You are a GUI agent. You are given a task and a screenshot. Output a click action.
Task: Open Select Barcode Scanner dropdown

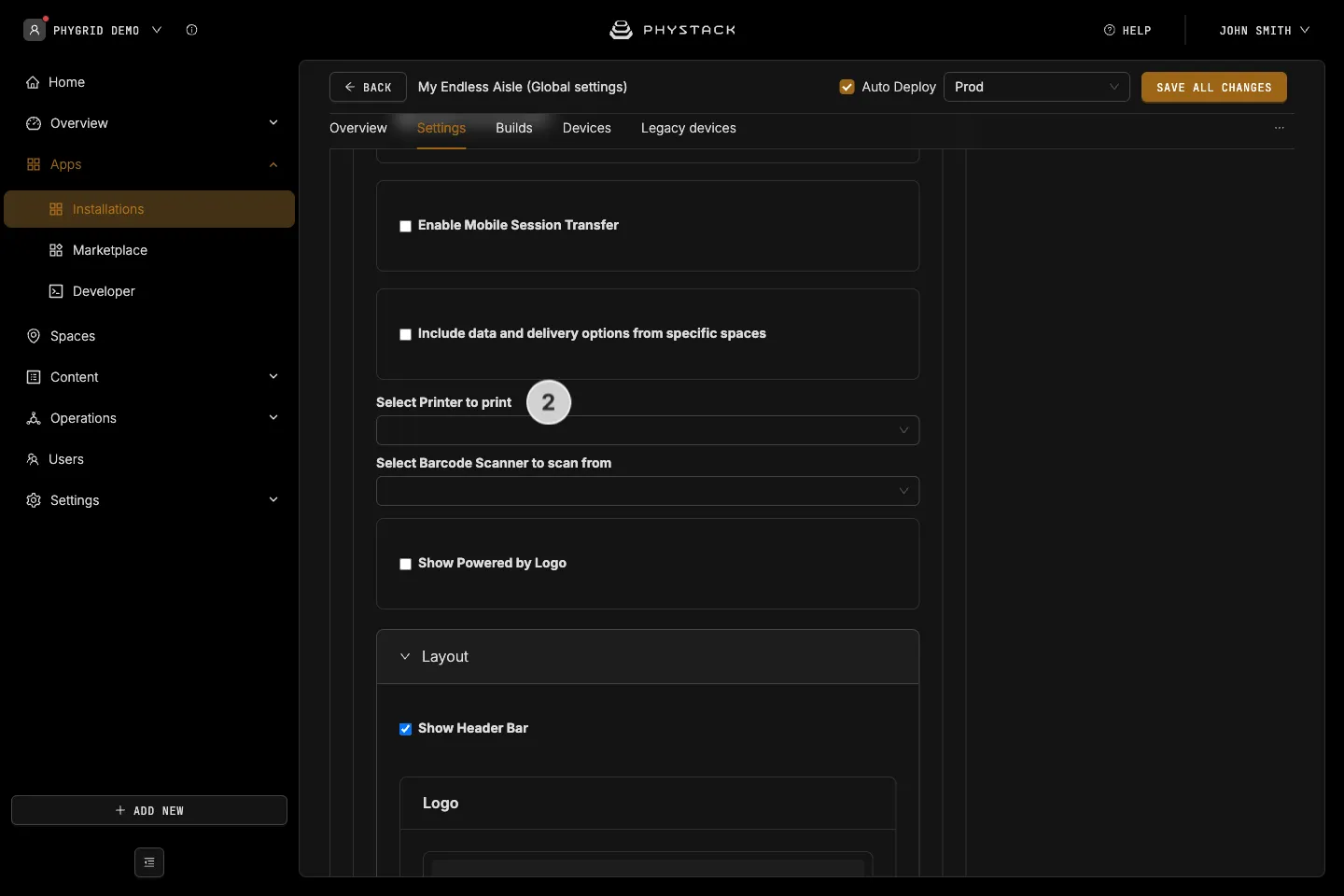click(x=648, y=491)
